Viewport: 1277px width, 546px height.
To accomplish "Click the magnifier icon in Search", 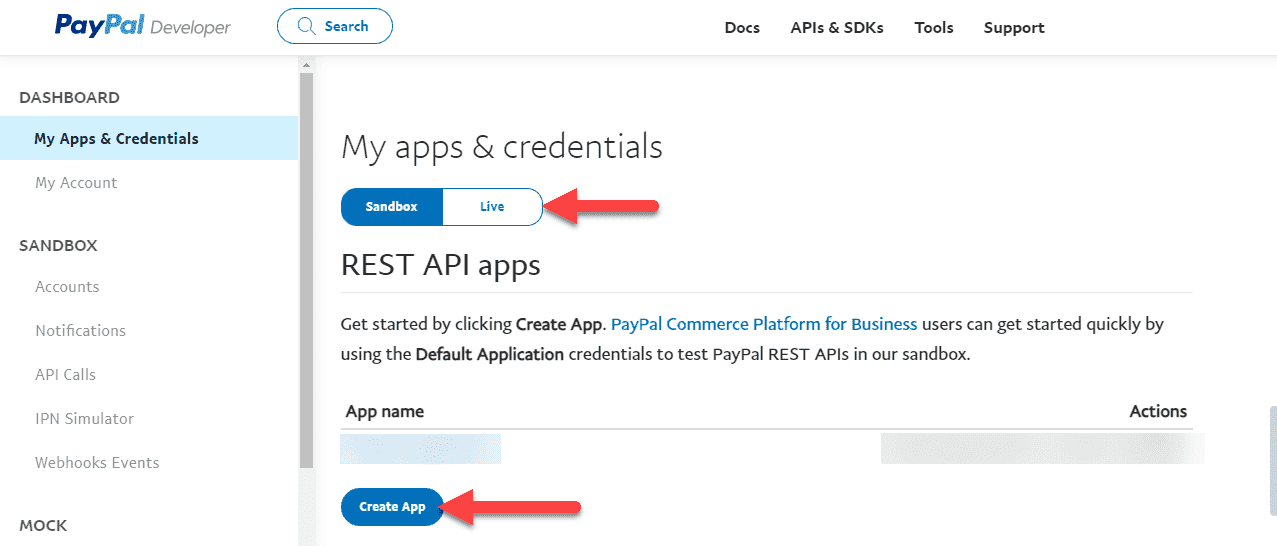I will (x=308, y=27).
